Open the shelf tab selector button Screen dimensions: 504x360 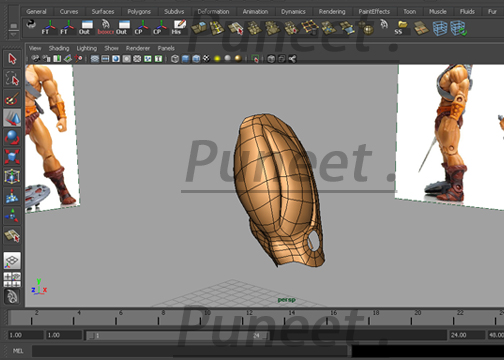(x=13, y=26)
